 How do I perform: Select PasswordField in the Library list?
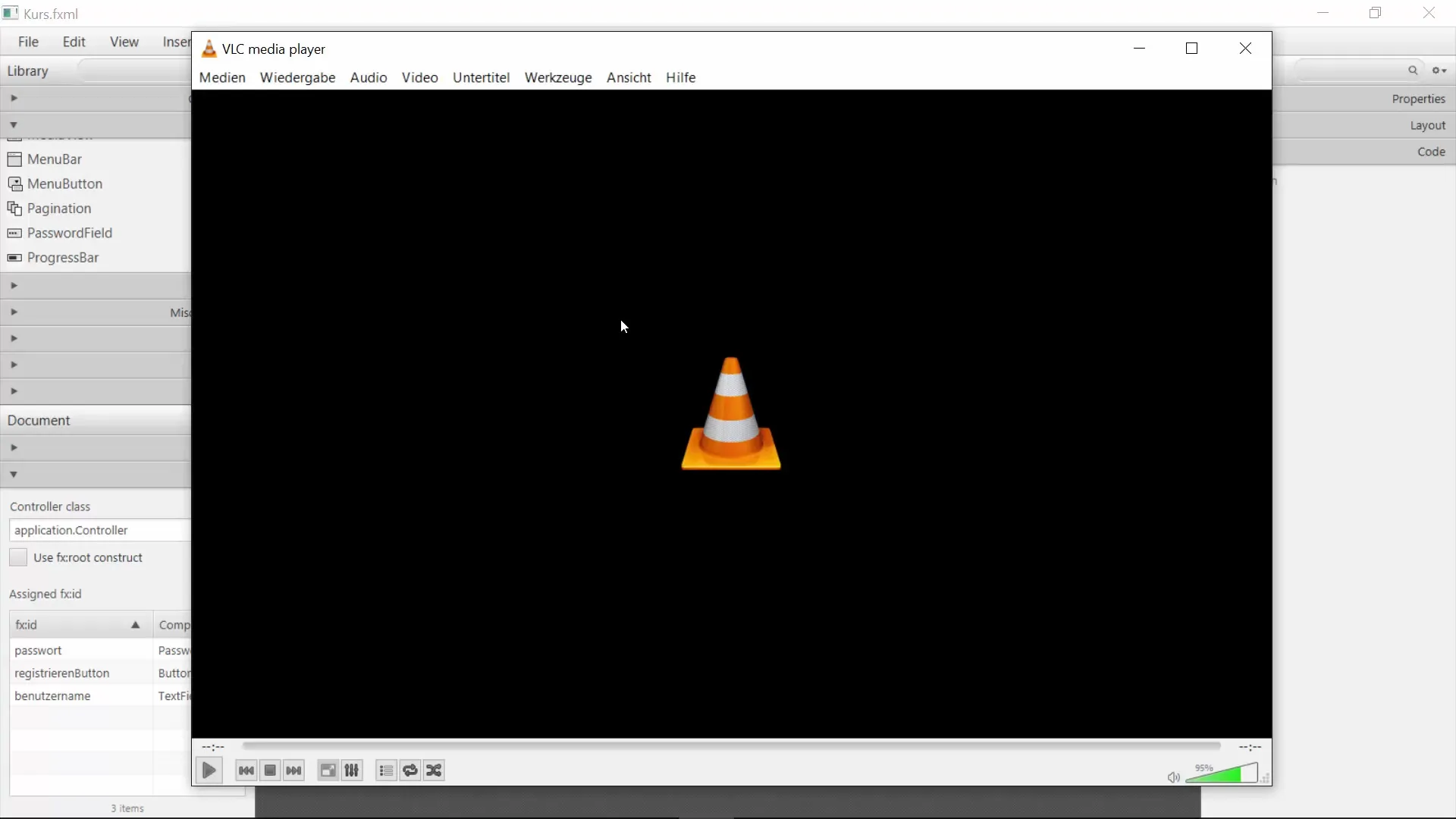click(96, 233)
